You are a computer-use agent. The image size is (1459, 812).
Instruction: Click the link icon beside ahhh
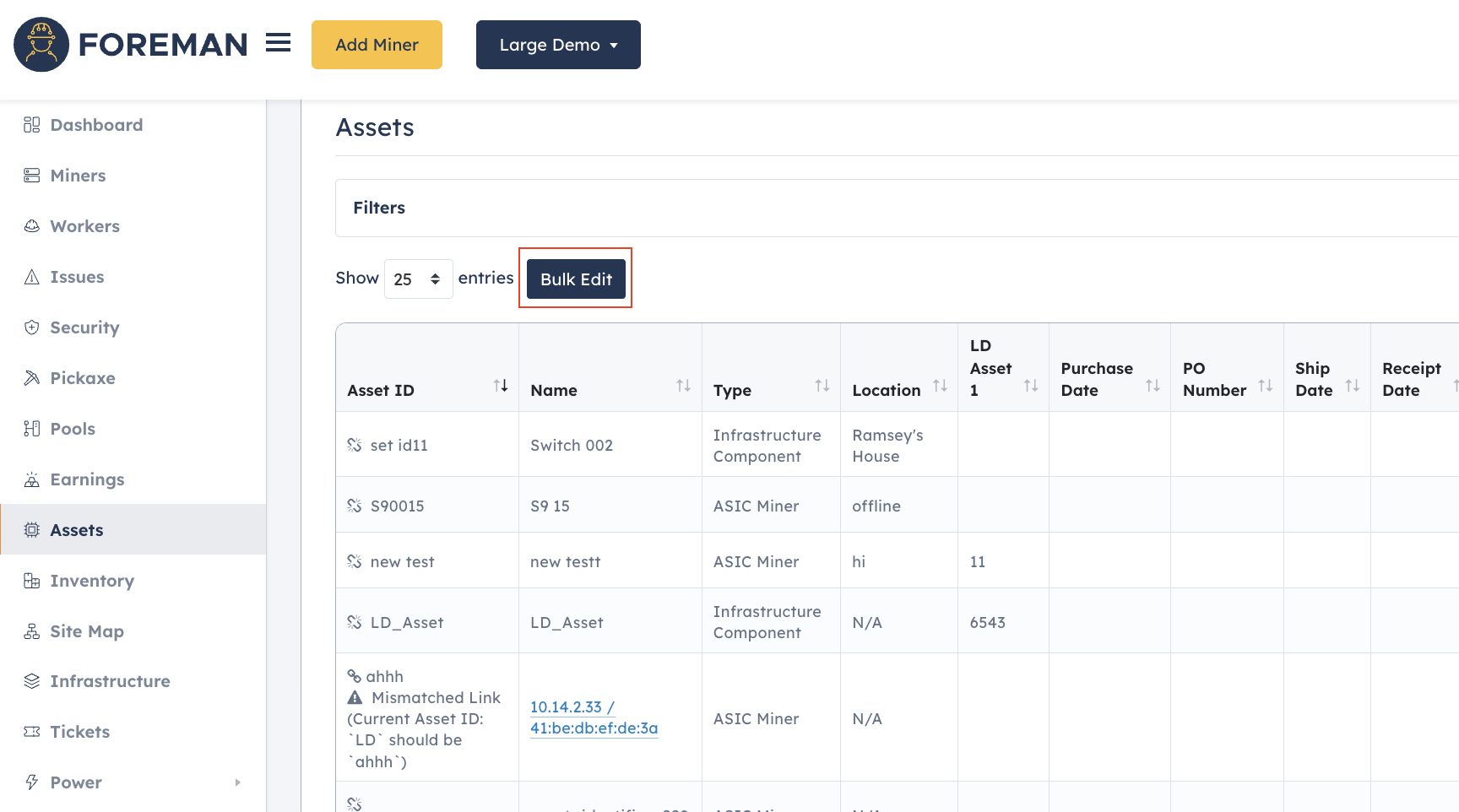pos(355,676)
